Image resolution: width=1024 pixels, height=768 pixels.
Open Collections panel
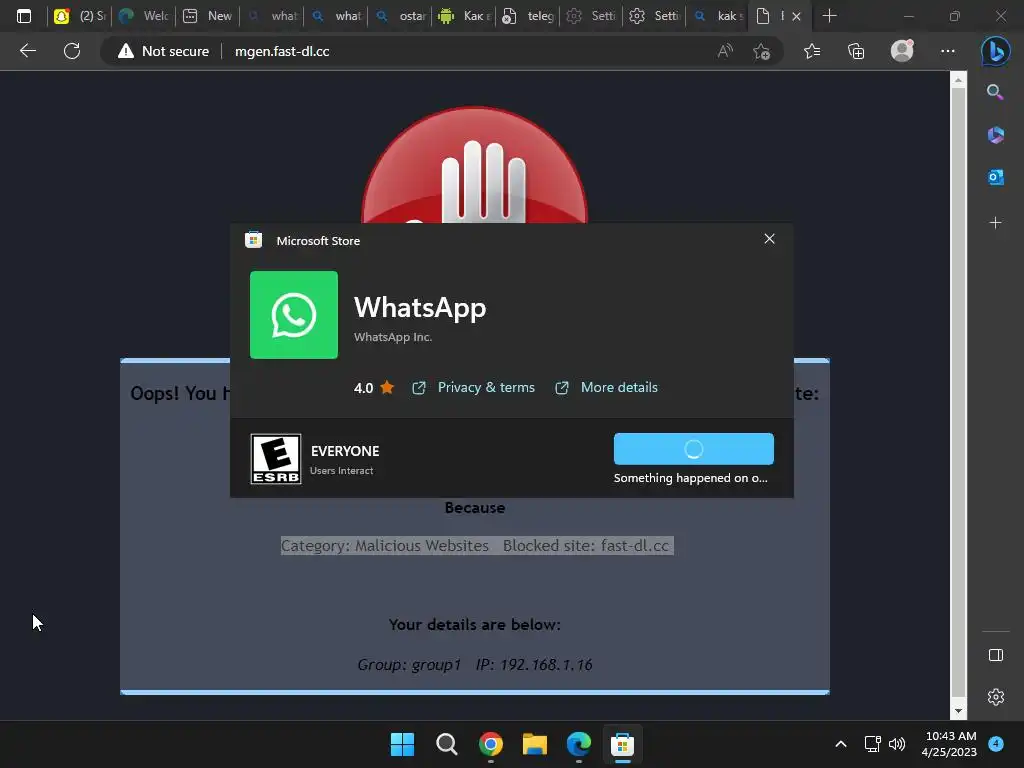856,51
